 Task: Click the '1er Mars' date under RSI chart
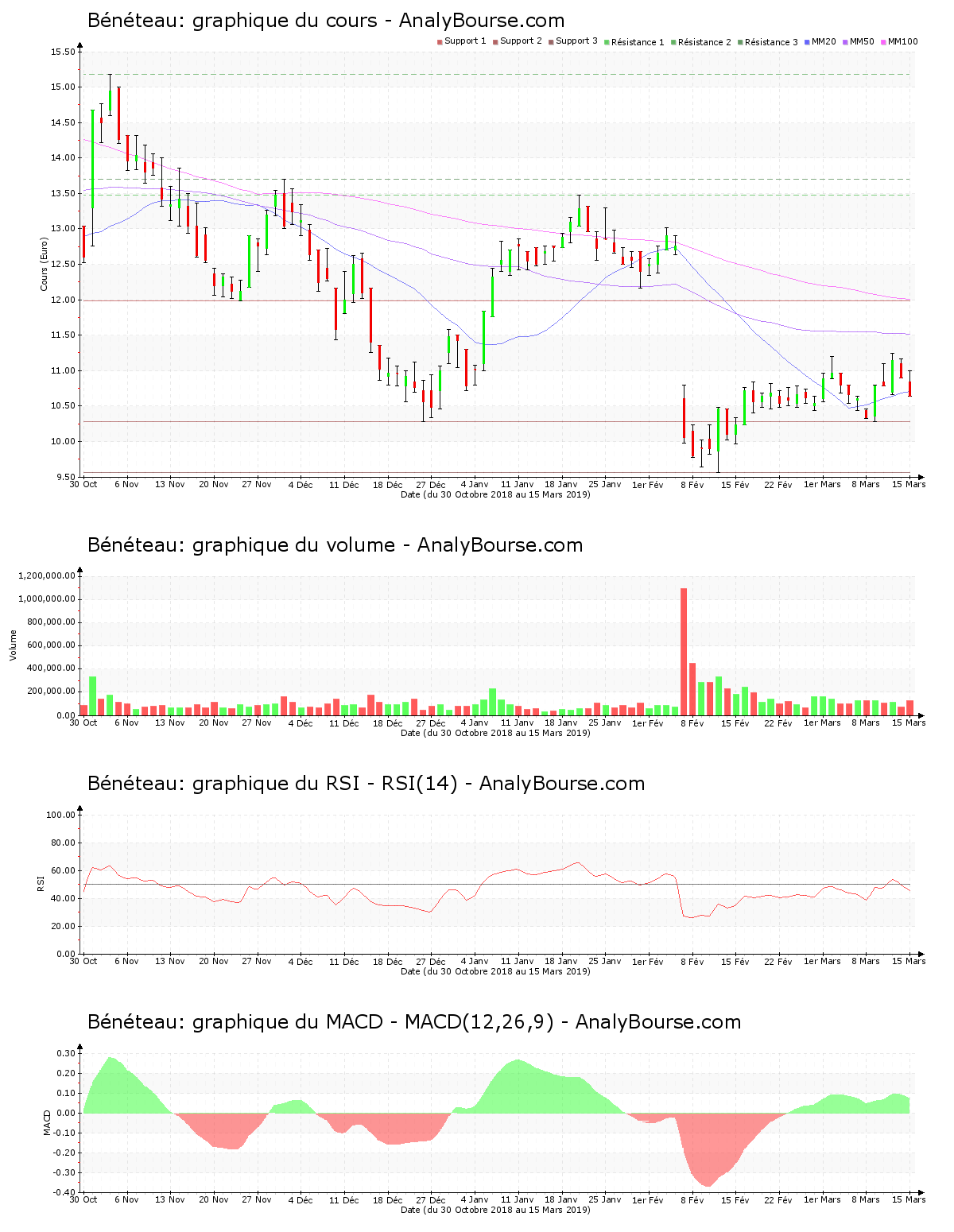click(822, 961)
